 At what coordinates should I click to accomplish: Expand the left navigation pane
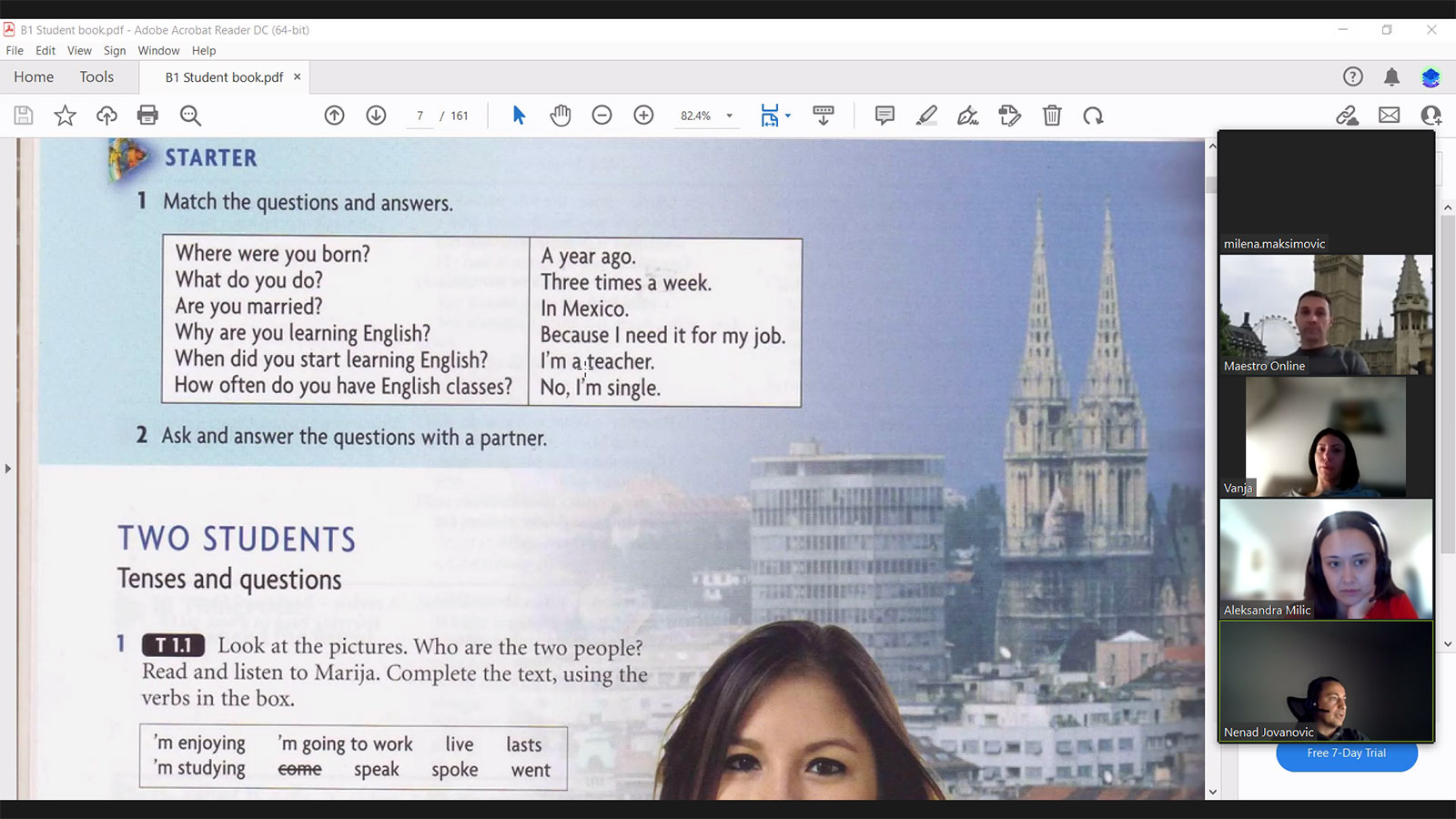point(8,469)
